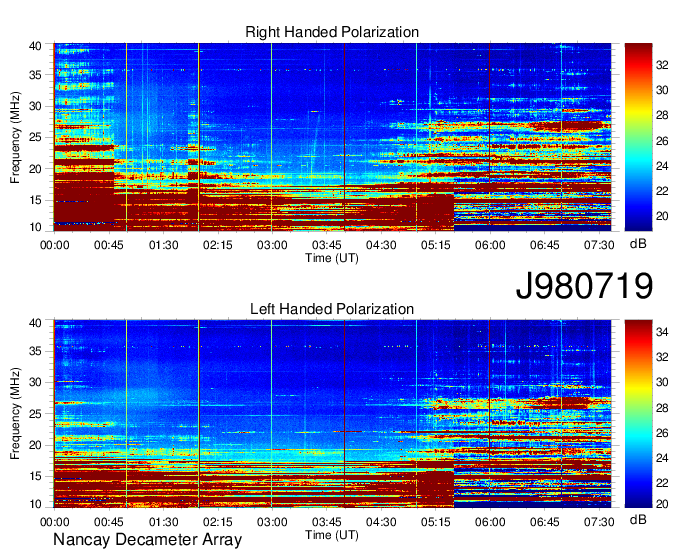Click the "Right Handed Polarization" plot title
This screenshot has height=552, width=680.
pos(332,32)
